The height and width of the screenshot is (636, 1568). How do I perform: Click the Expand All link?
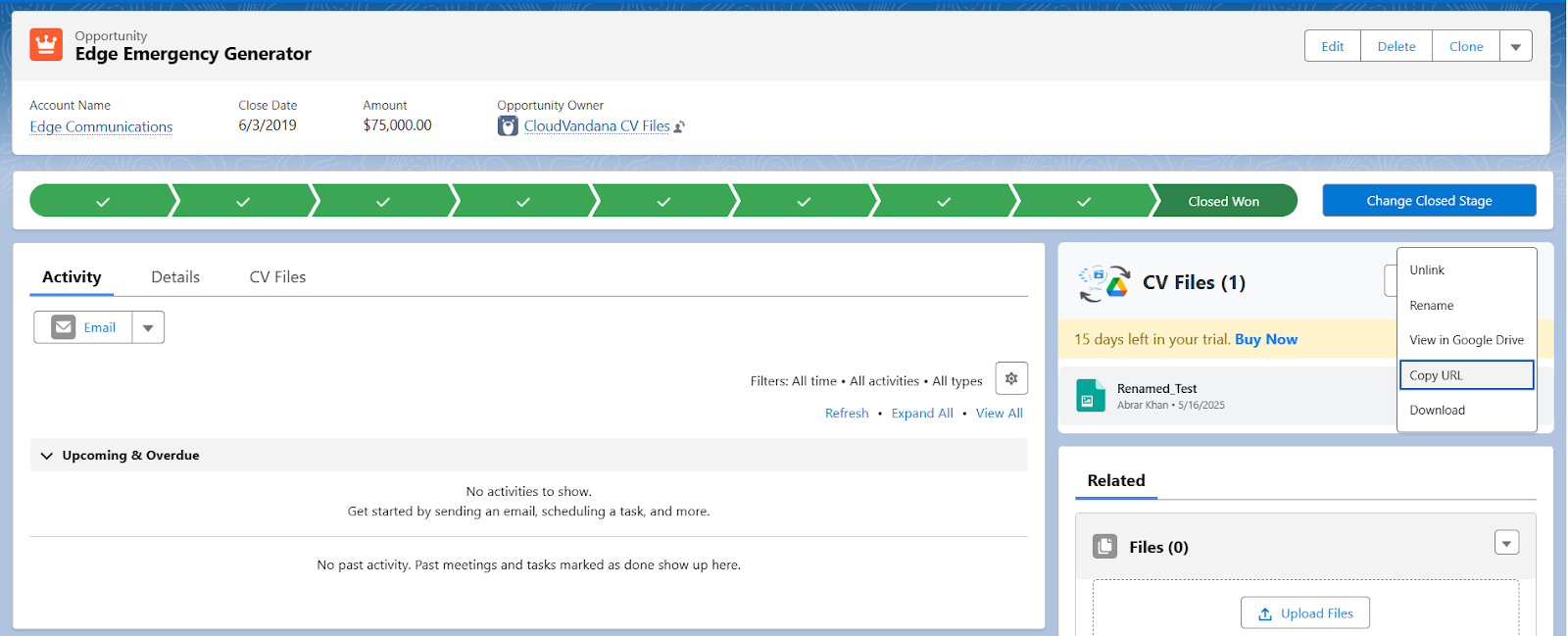coord(922,414)
